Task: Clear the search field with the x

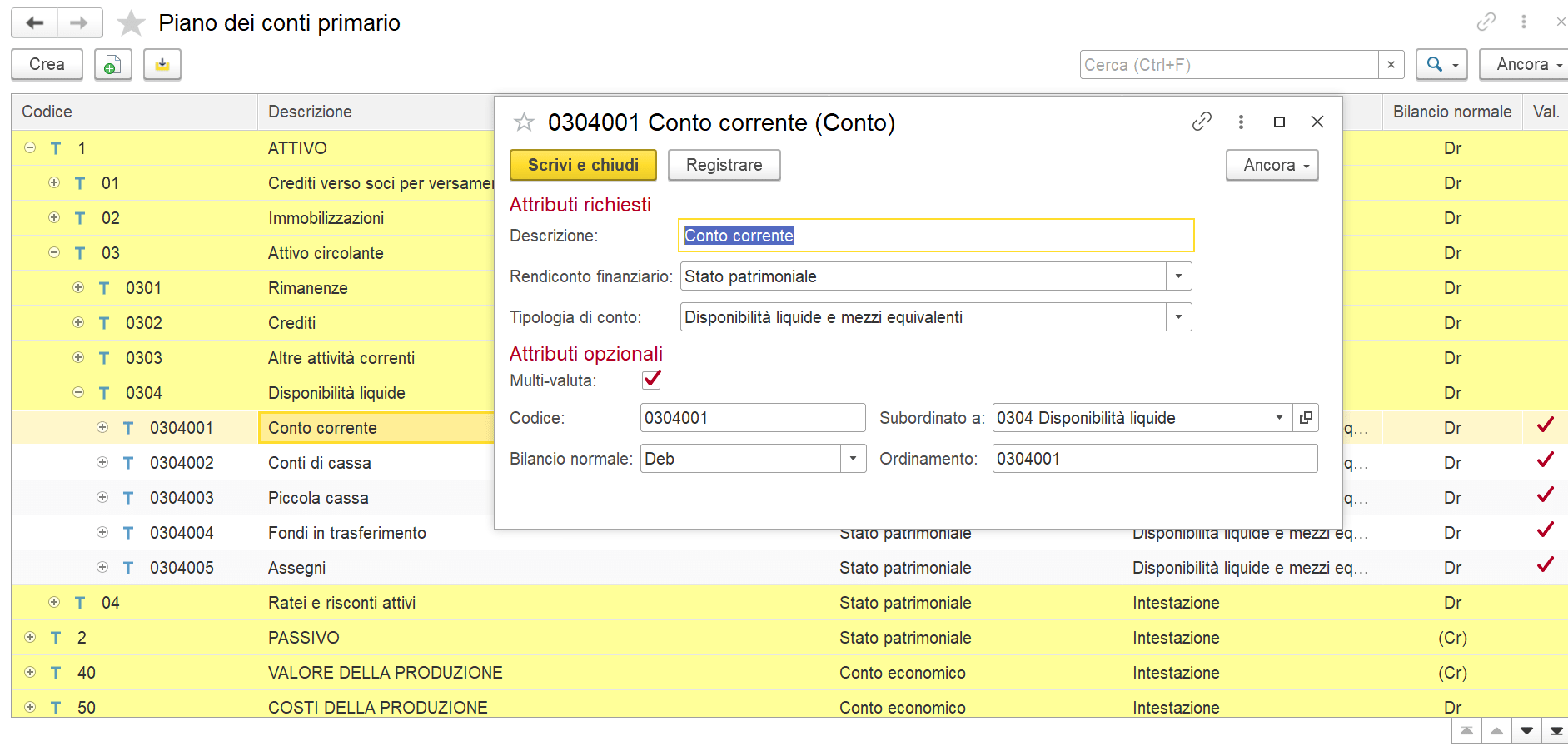Action: 1391,64
